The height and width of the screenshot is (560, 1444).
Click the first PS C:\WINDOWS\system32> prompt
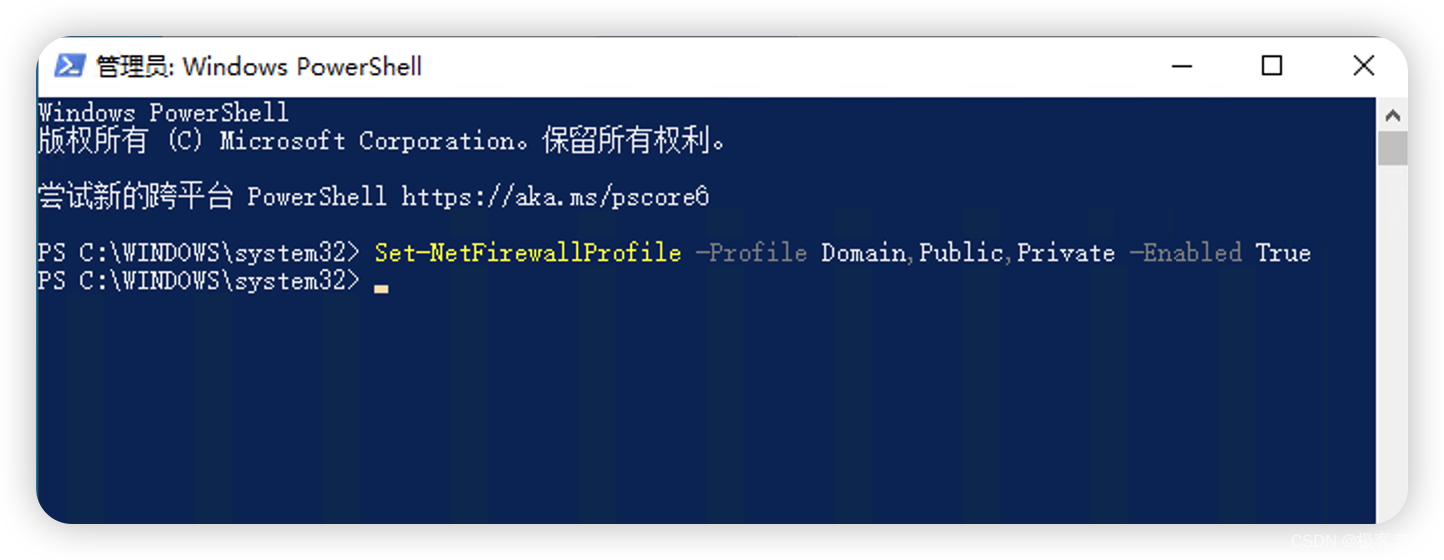pyautogui.click(x=198, y=252)
